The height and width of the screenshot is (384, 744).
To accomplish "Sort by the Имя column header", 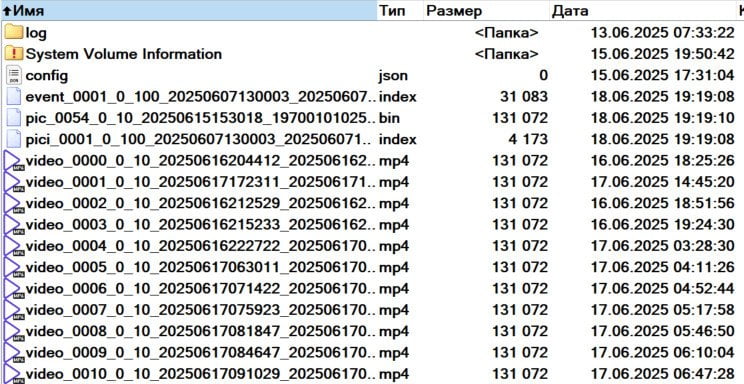I will tap(188, 10).
